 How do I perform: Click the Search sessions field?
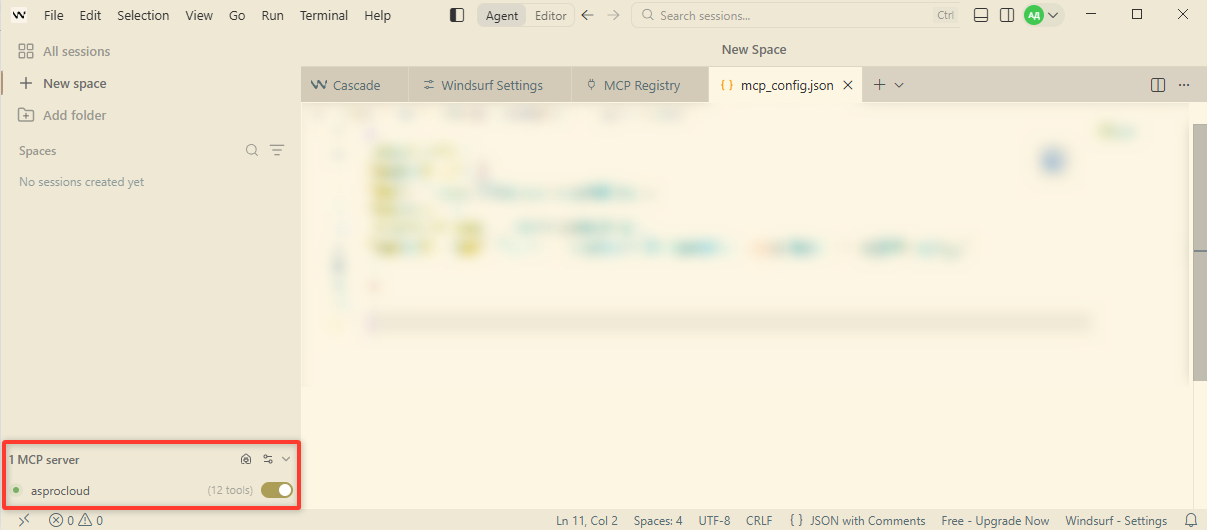click(795, 15)
